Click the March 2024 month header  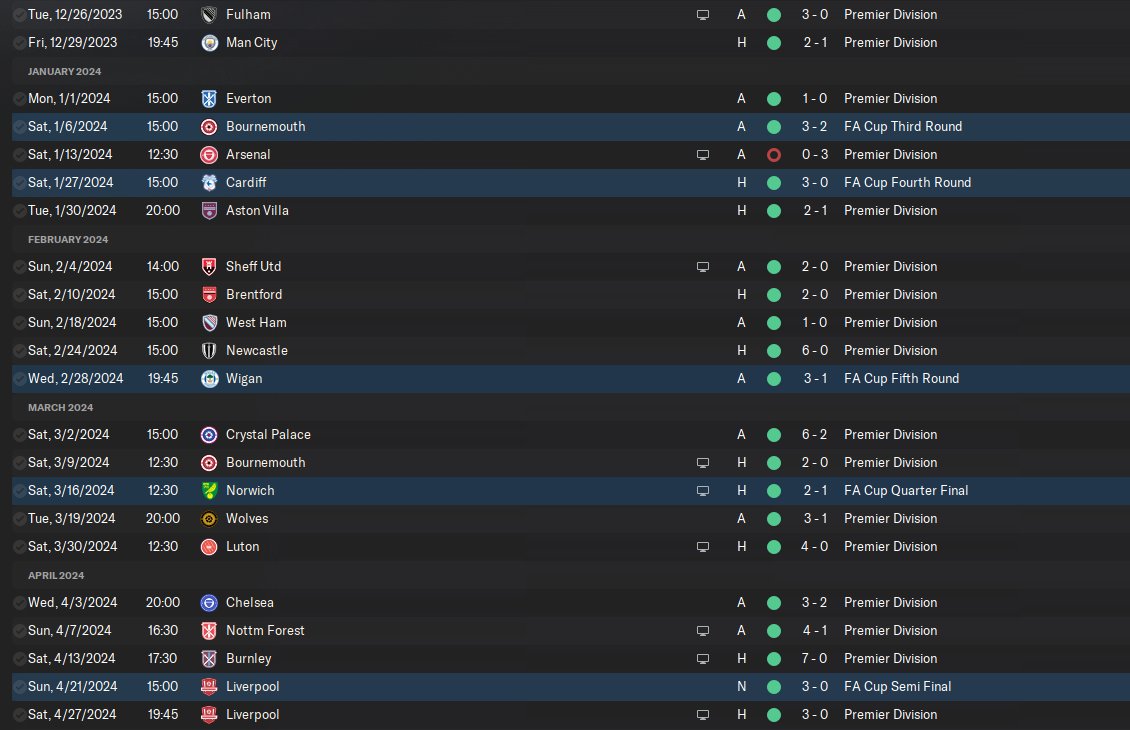pos(60,407)
